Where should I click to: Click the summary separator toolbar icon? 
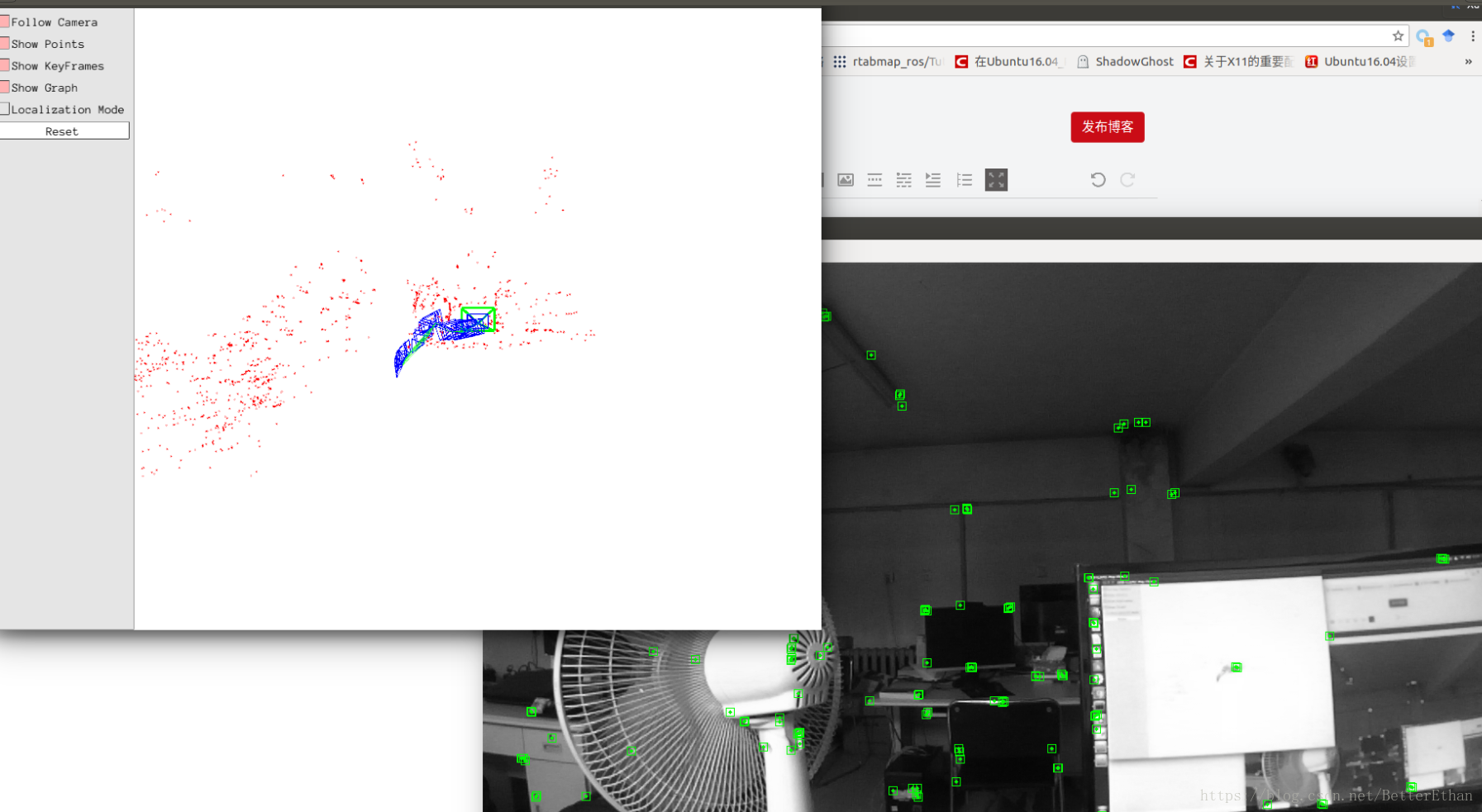(904, 180)
